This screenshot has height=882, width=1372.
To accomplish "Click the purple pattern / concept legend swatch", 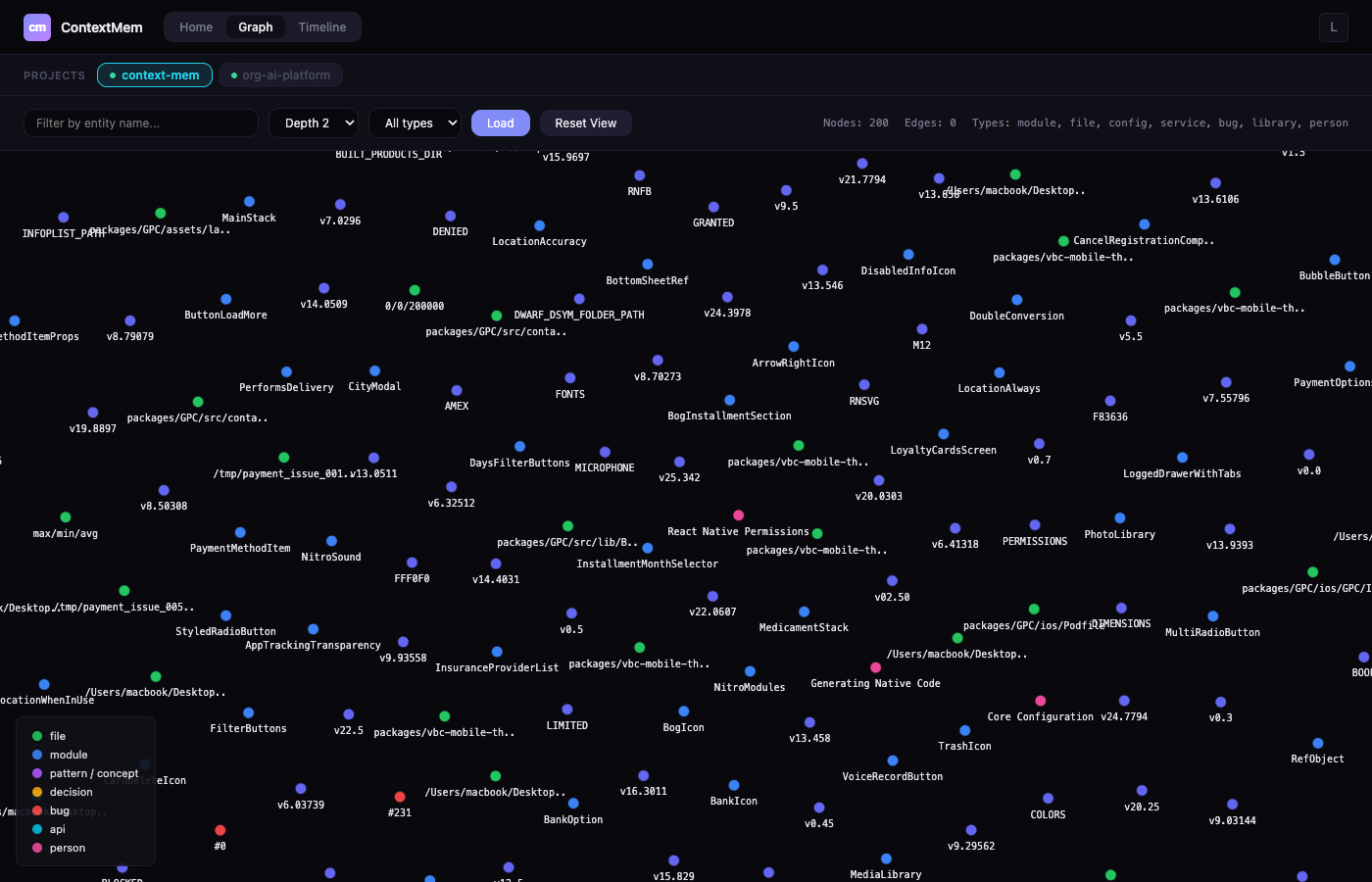I will [37, 773].
